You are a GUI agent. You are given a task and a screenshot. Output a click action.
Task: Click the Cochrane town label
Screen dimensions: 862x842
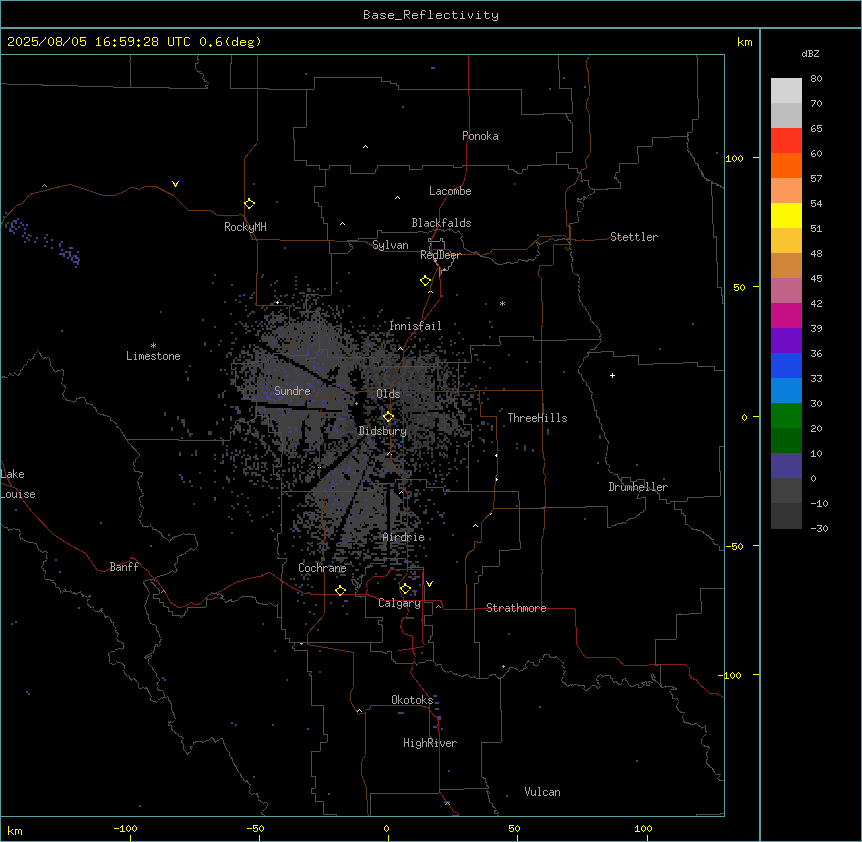pos(322,568)
